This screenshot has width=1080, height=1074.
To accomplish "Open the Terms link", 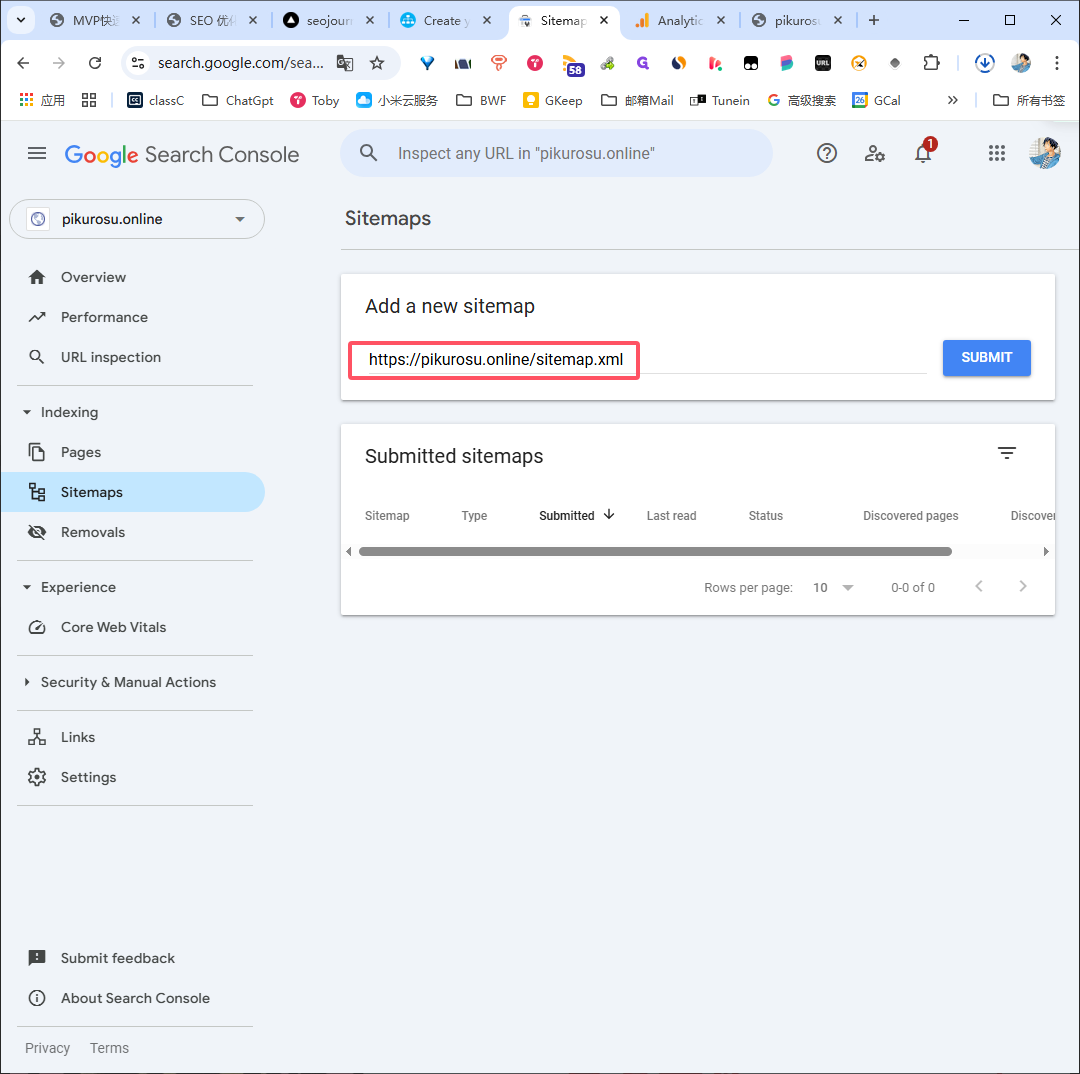I will [x=109, y=1048].
